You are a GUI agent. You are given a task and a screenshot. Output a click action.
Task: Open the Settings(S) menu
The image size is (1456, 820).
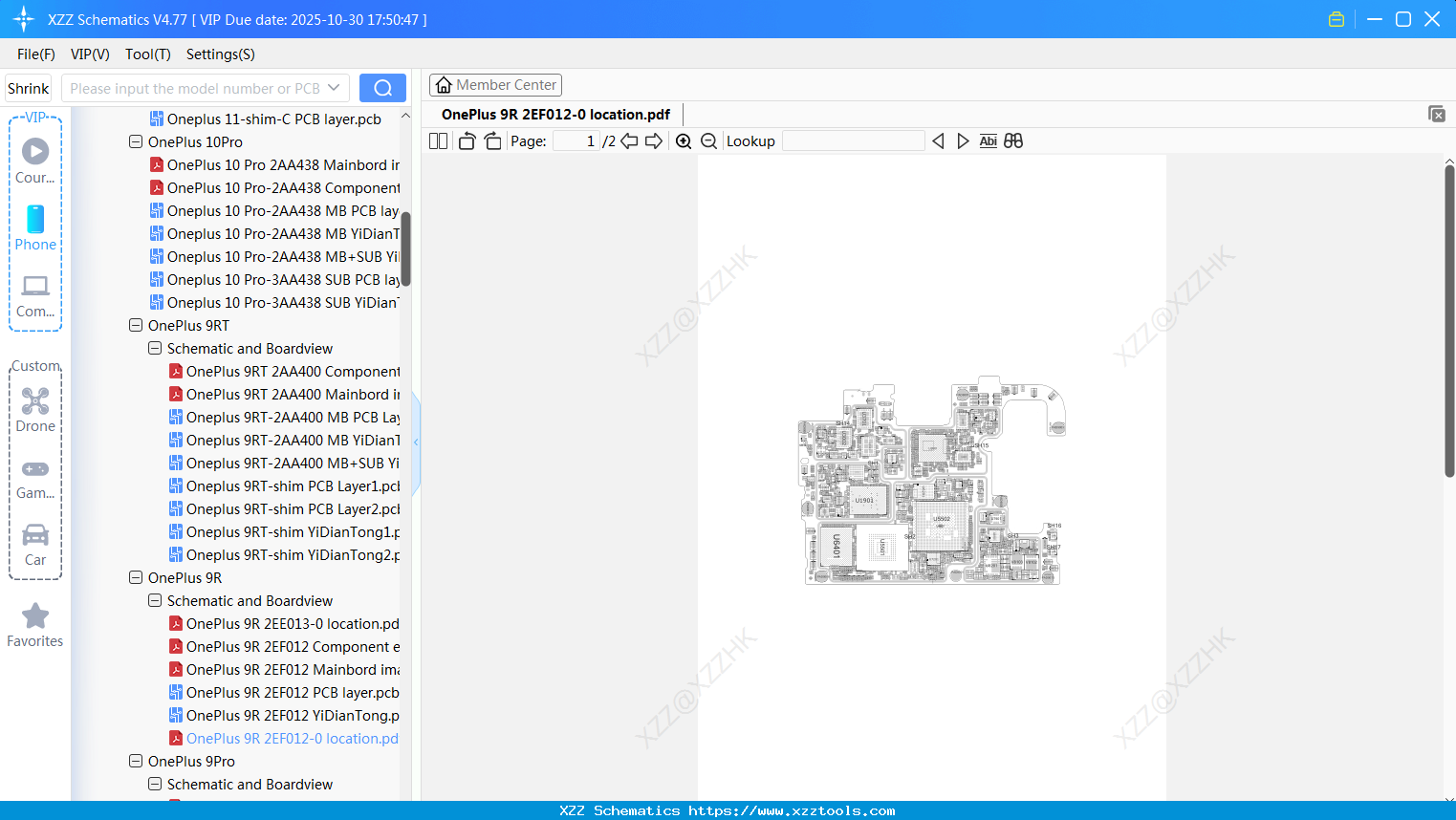(x=220, y=54)
